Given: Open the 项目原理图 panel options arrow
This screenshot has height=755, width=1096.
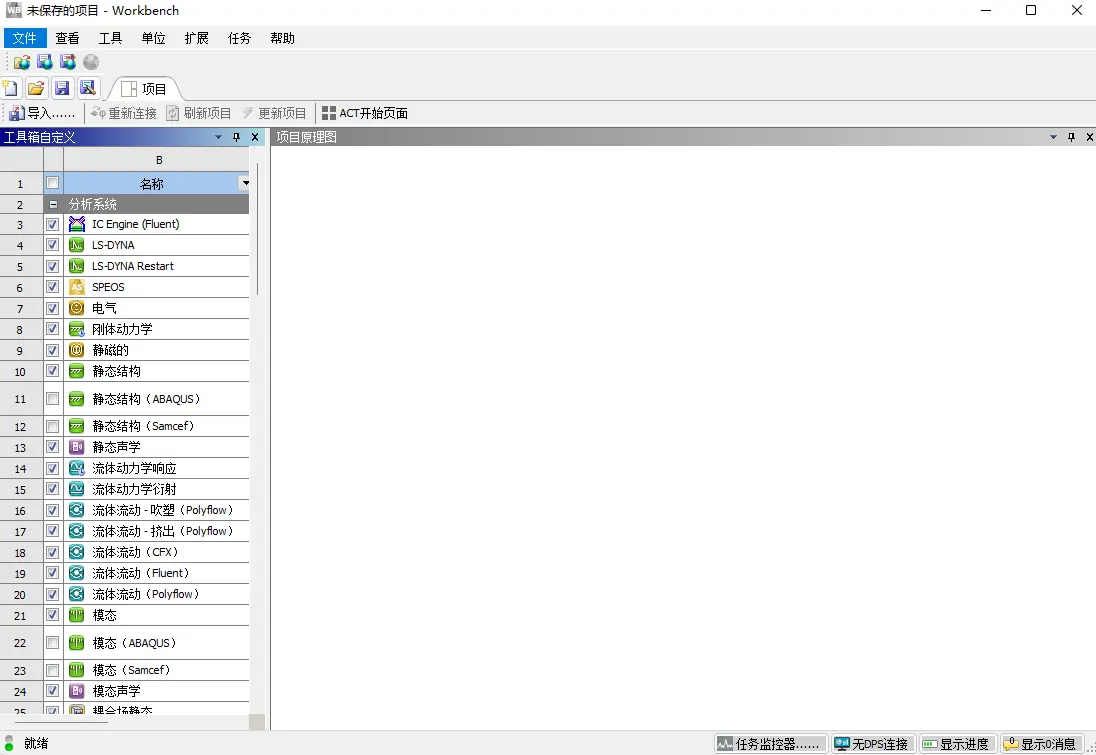Looking at the screenshot, I should click(1053, 137).
